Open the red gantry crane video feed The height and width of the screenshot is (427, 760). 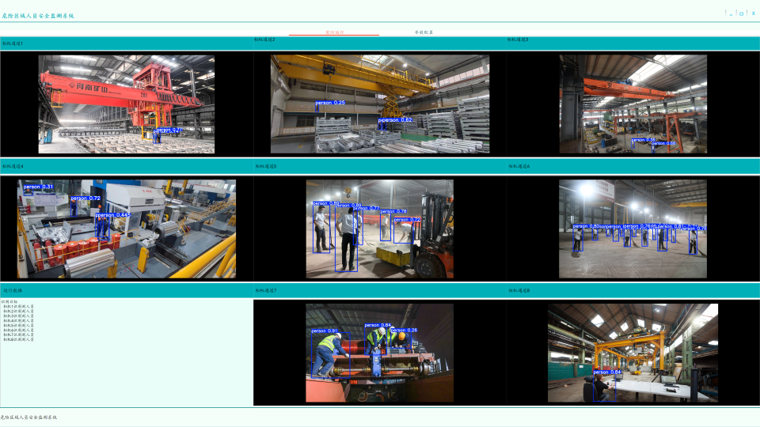[126, 104]
